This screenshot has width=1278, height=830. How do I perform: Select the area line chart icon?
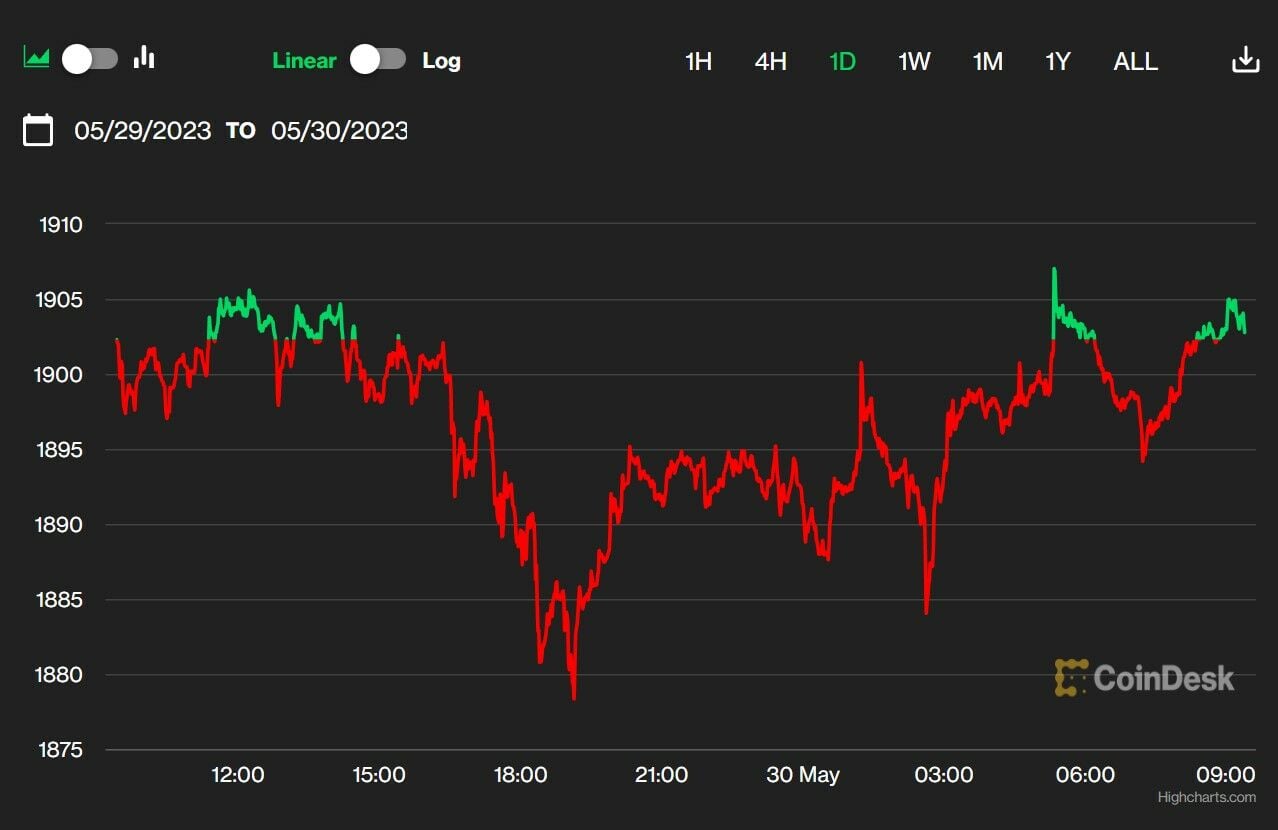tap(37, 58)
